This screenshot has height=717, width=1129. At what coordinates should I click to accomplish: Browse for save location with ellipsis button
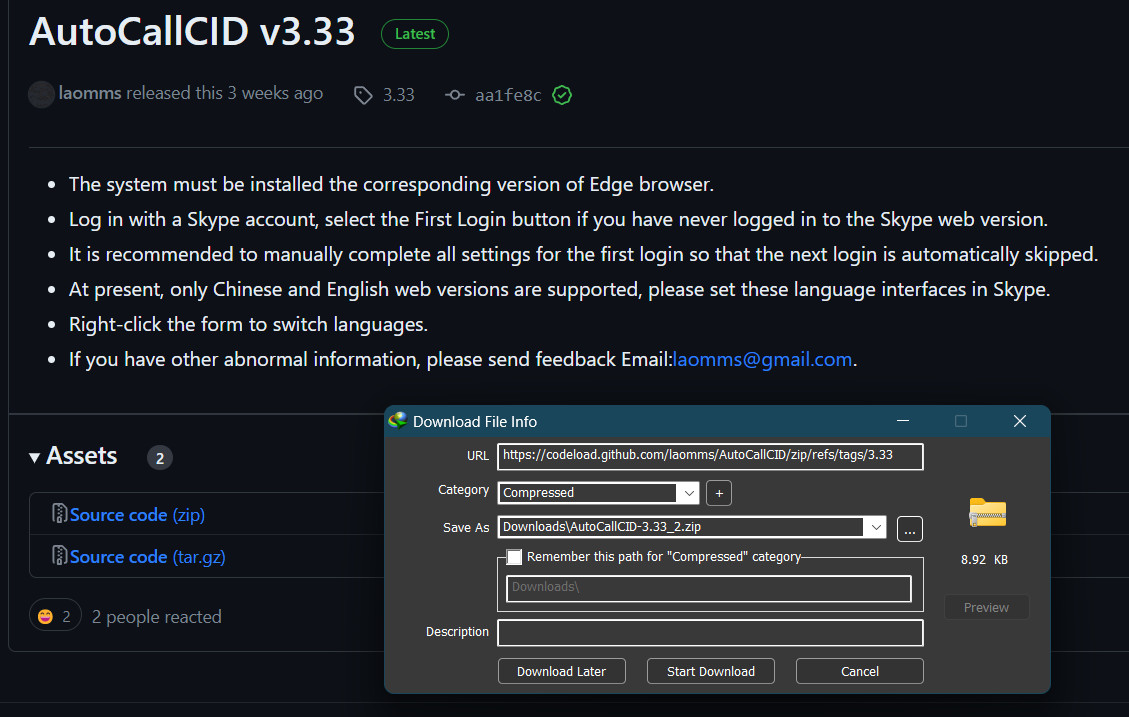pos(909,529)
